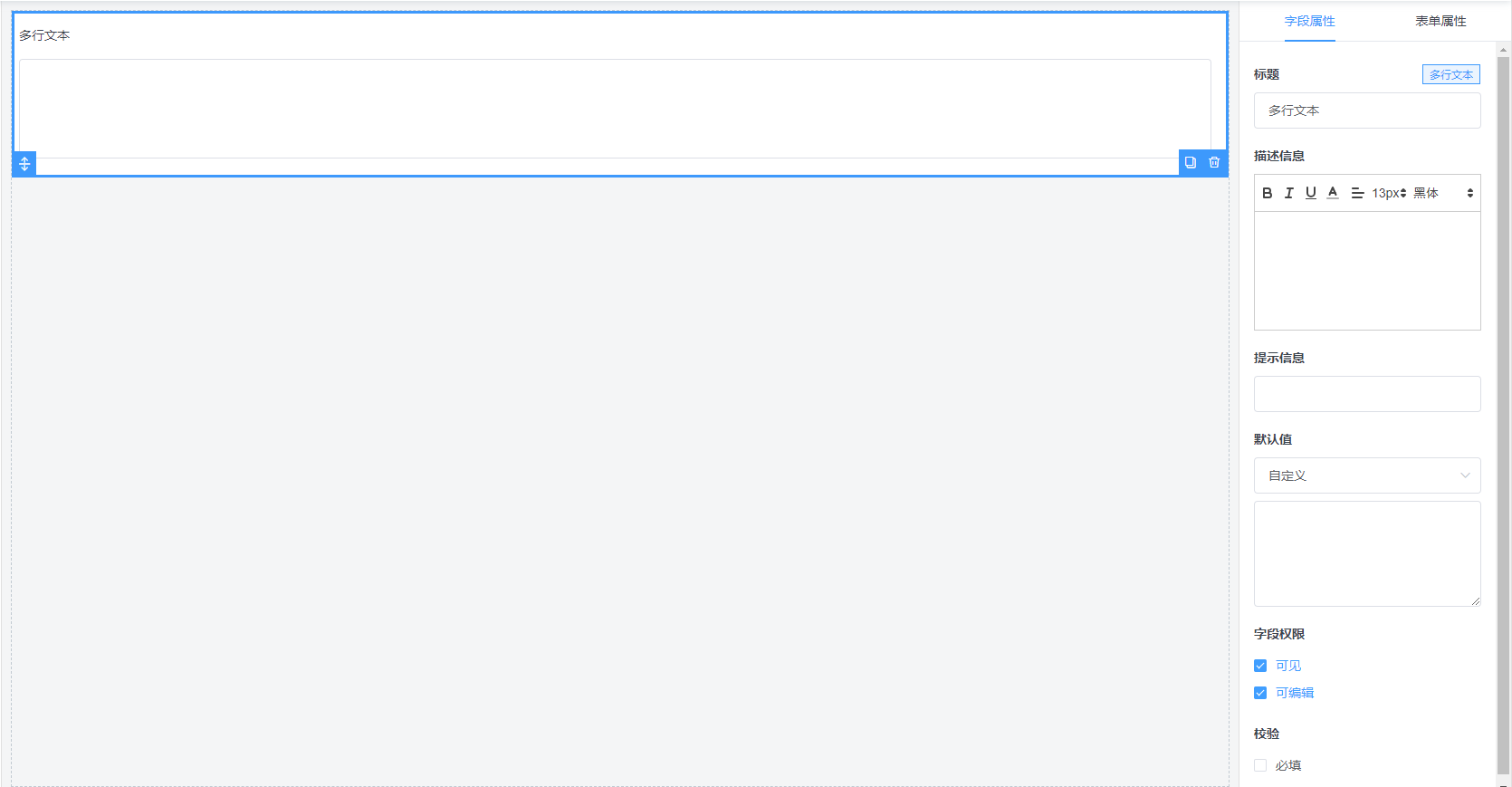
Task: Copy the 多行文本 field using duplicate icon
Action: click(1191, 163)
